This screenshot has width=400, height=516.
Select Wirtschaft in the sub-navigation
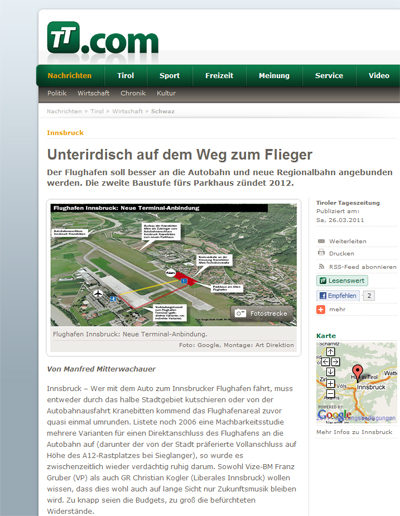(x=93, y=93)
